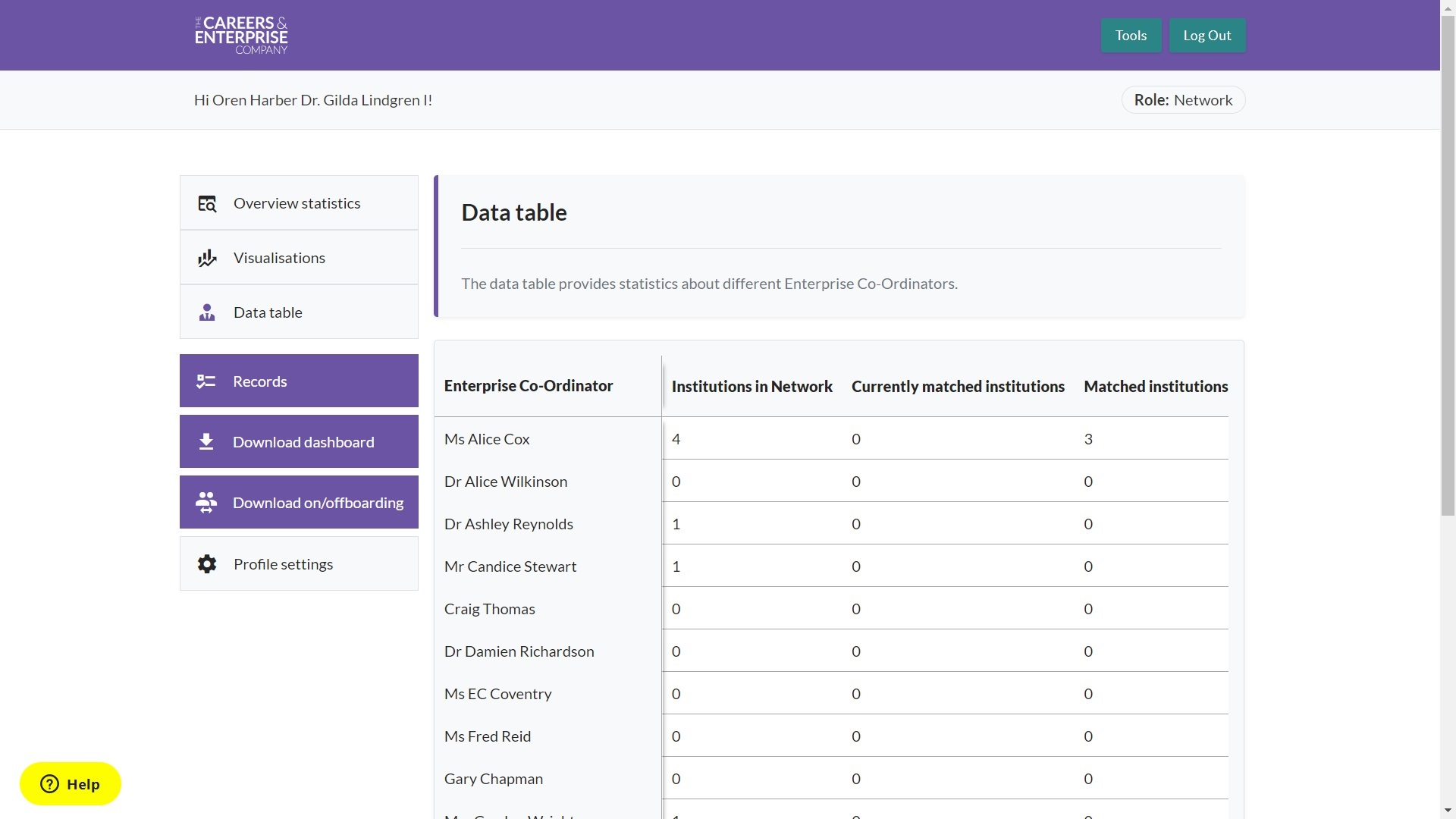Select the Mr Candice Stewart row name
Image resolution: width=1456 pixels, height=819 pixels.
coord(510,566)
